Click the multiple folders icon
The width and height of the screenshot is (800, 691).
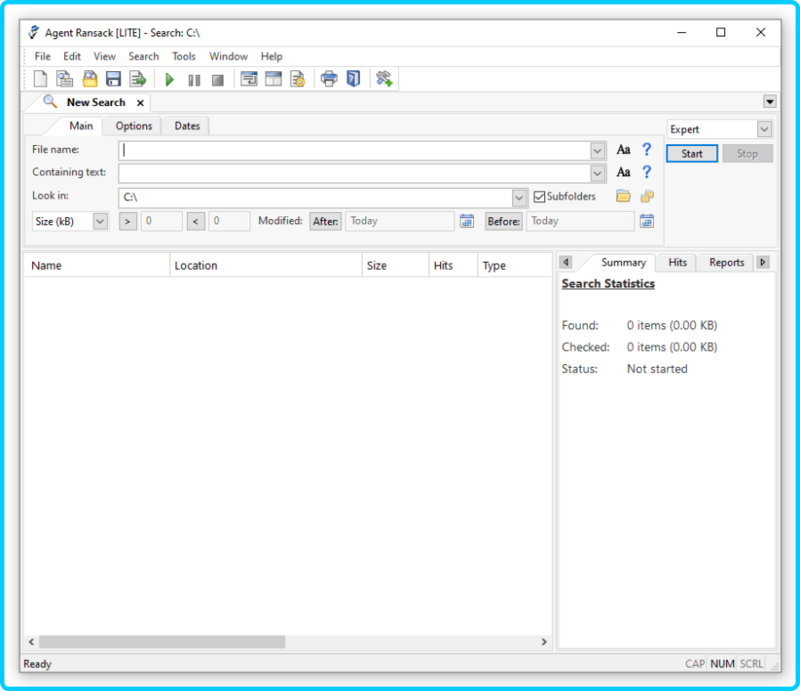(x=647, y=196)
